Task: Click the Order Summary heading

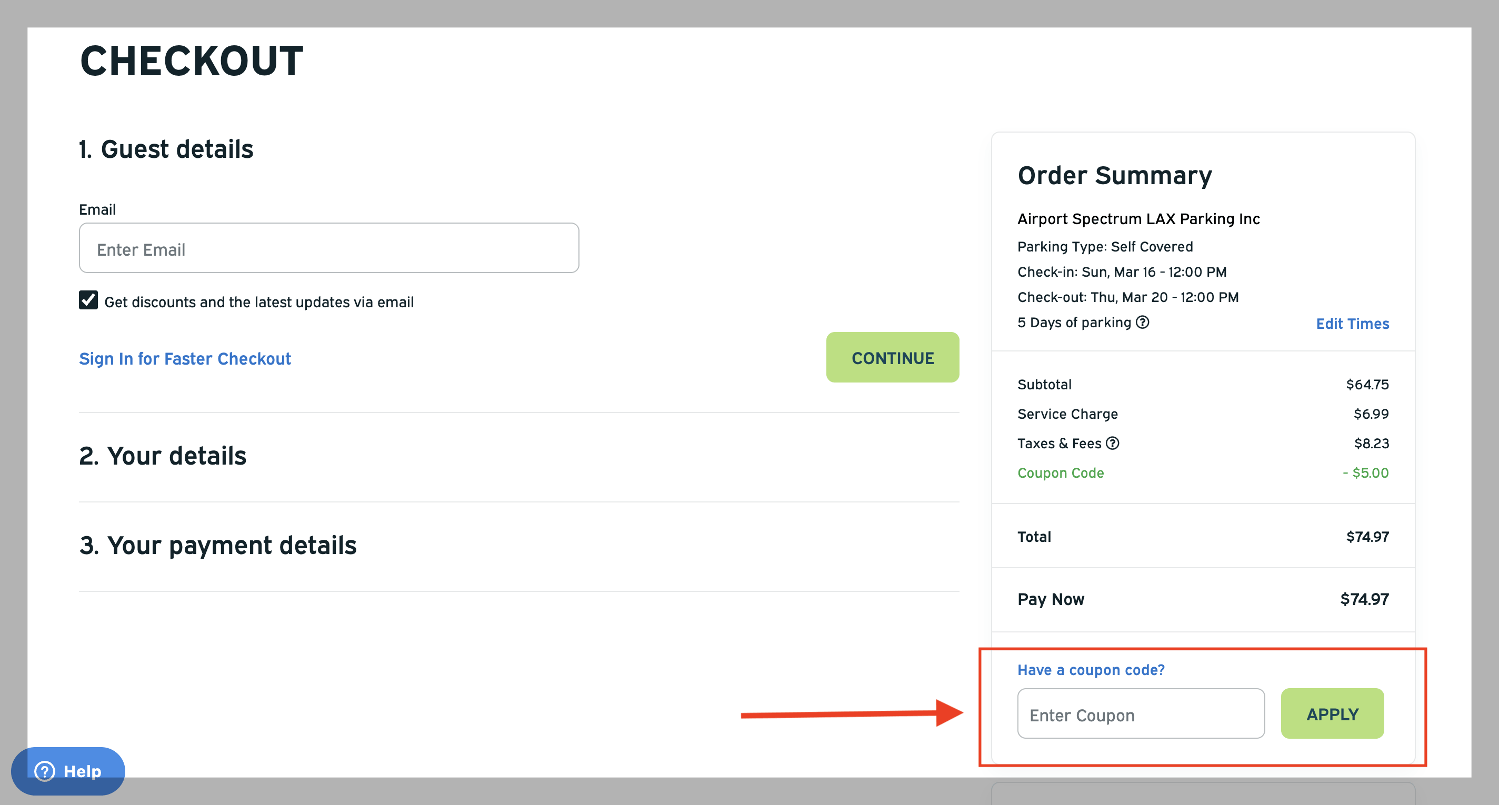Action: (1114, 176)
